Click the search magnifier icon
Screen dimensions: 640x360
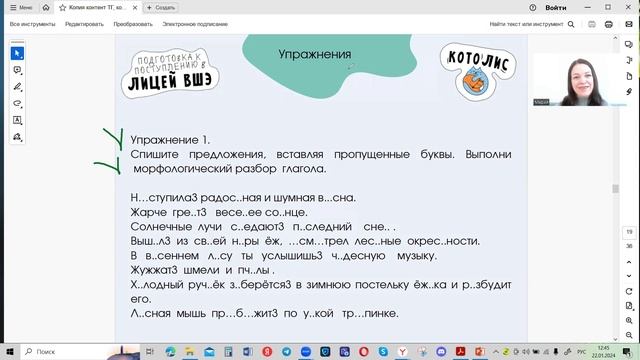(x=571, y=24)
